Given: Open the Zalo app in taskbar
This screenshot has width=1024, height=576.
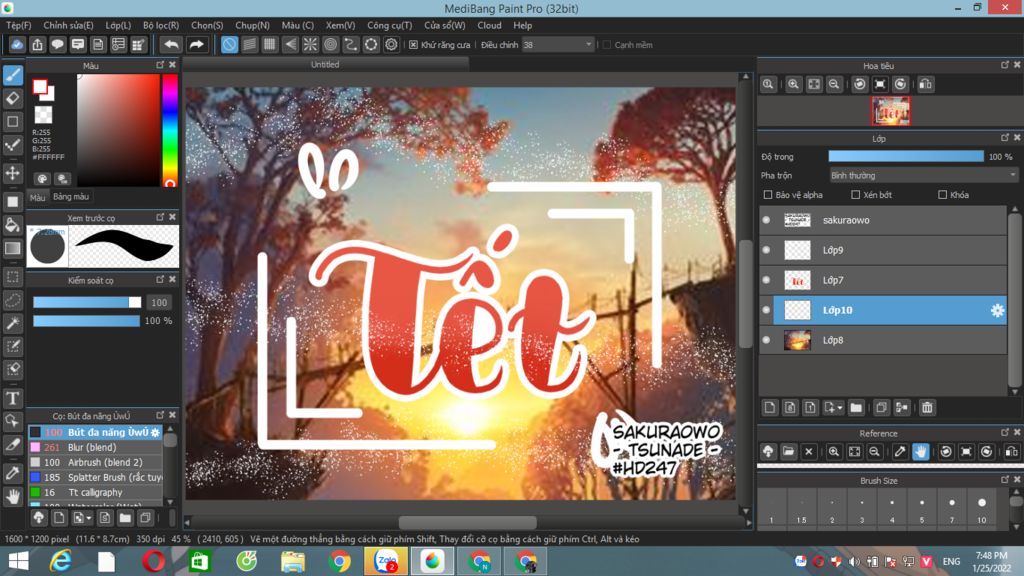Looking at the screenshot, I should (x=386, y=561).
